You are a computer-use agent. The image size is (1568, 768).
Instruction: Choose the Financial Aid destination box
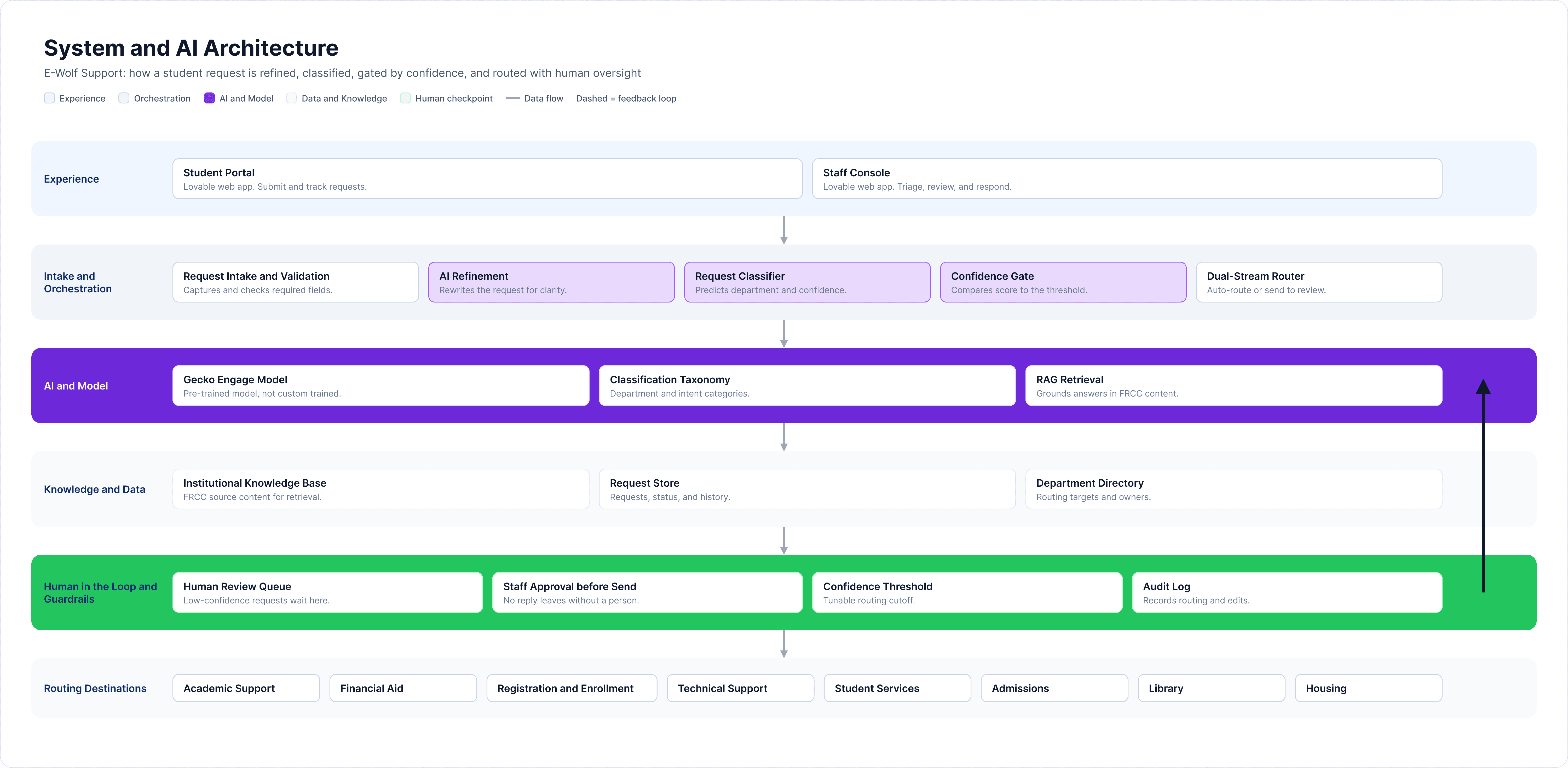coord(403,688)
